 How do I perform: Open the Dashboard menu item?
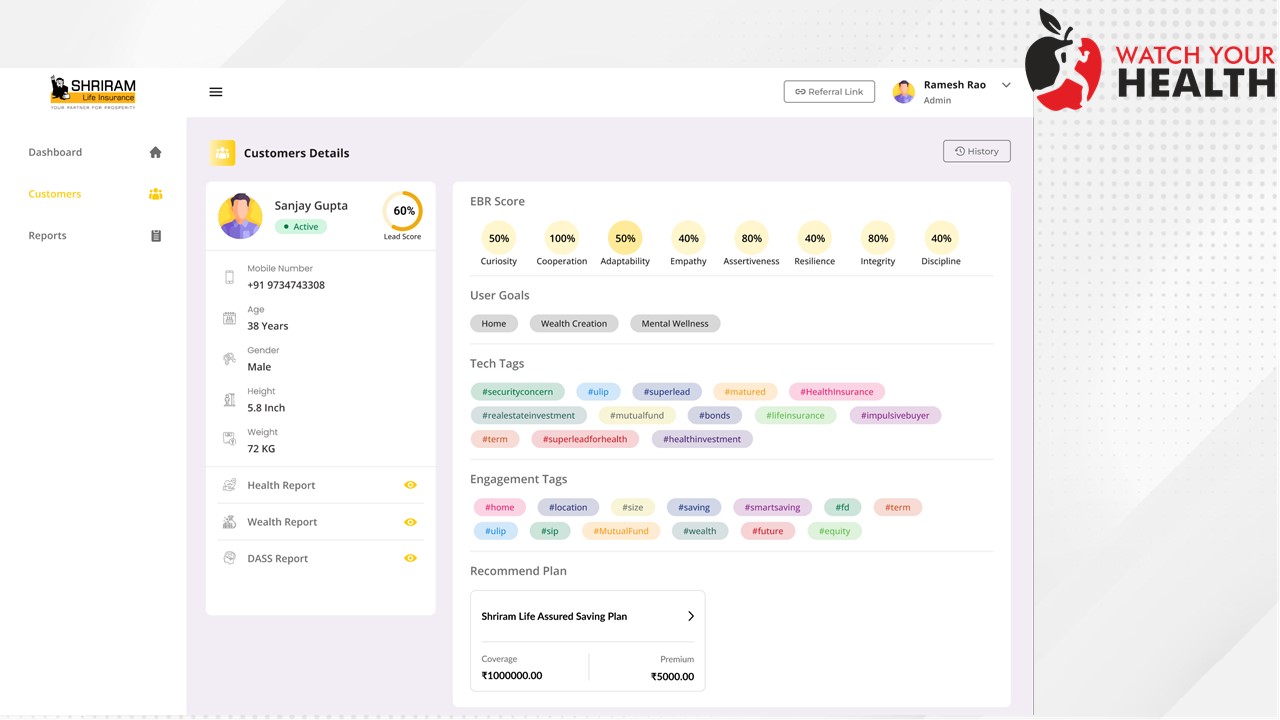(55, 152)
